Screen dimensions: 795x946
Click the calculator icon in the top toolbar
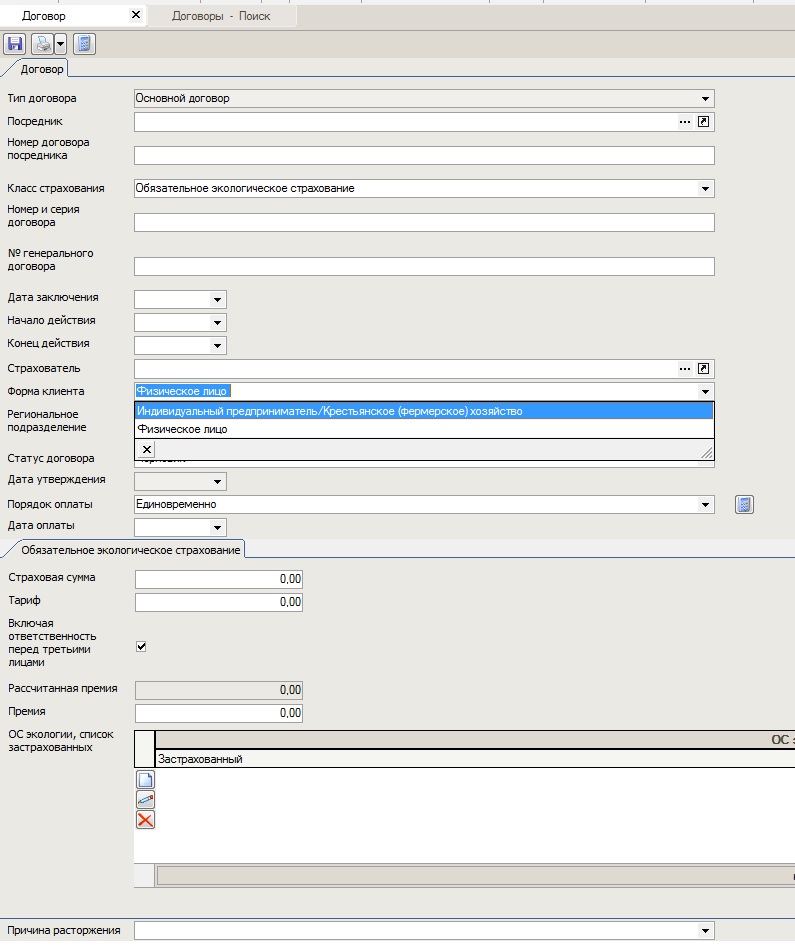click(x=84, y=44)
